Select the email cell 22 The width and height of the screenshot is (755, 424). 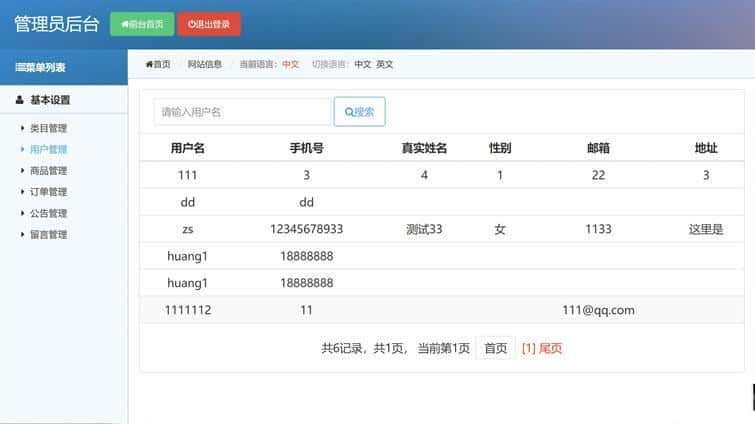click(x=598, y=175)
